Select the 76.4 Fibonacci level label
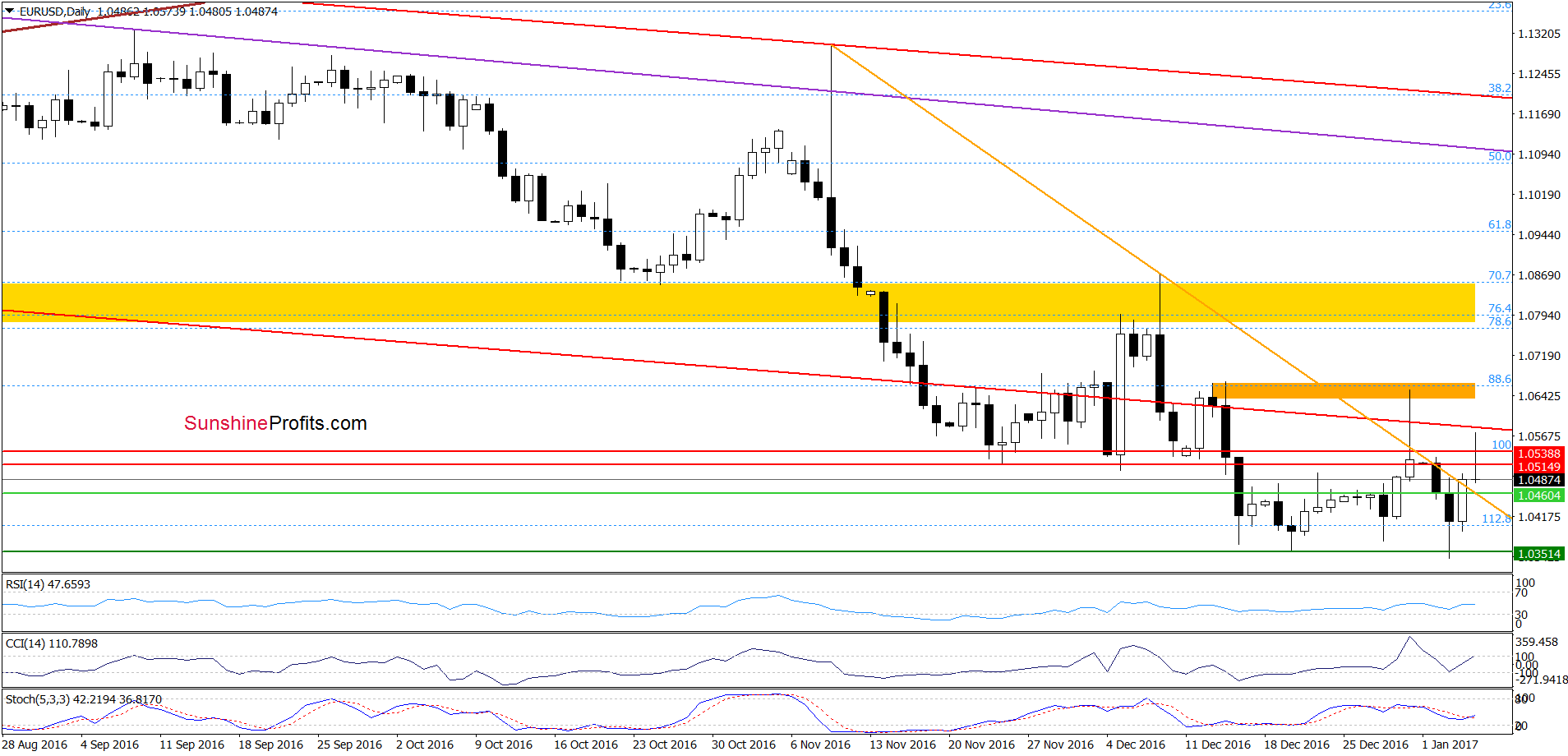1568x756 pixels. (x=1499, y=308)
